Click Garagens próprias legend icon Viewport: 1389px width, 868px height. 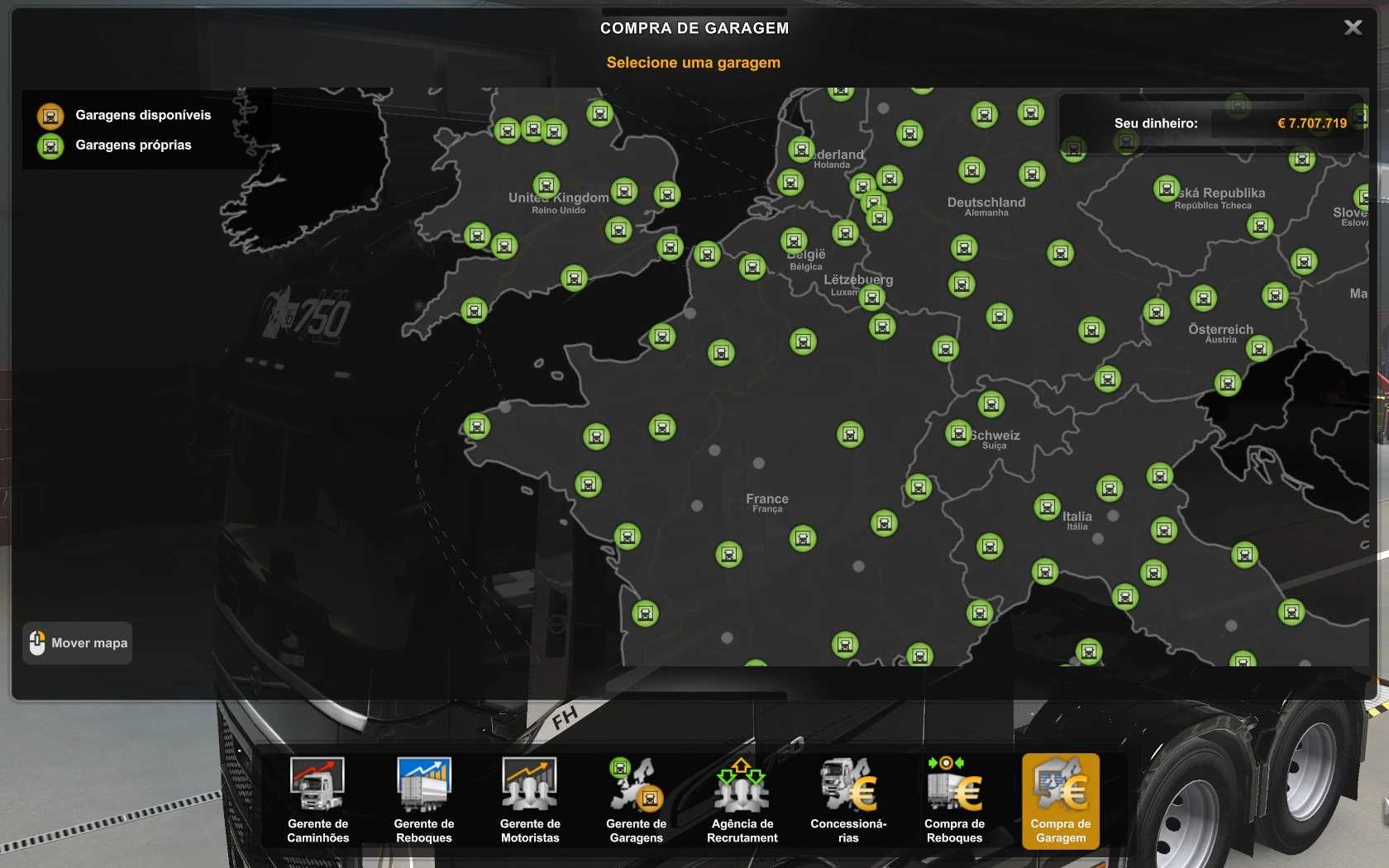coord(50,146)
